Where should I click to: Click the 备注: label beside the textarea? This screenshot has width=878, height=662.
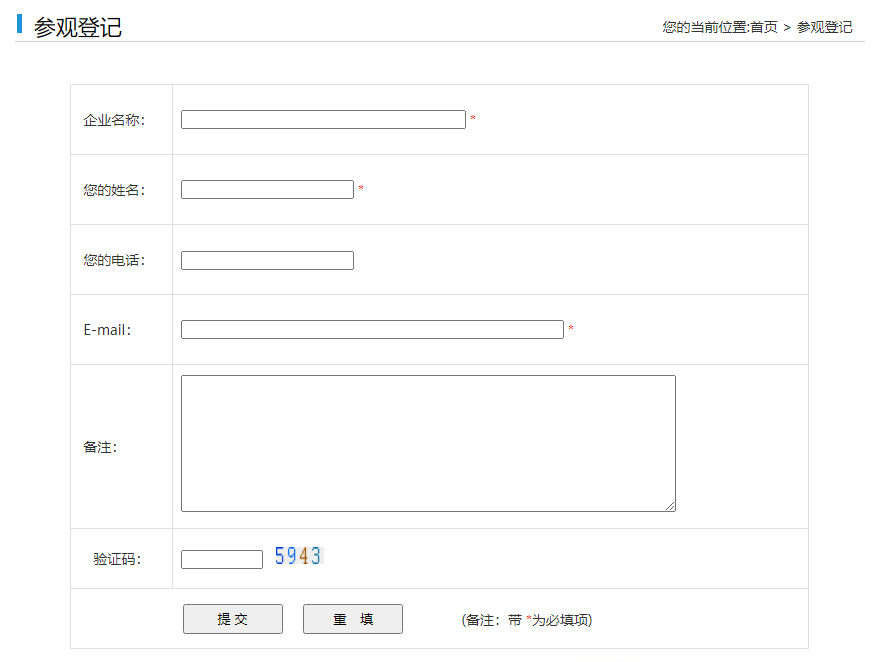pyautogui.click(x=100, y=447)
